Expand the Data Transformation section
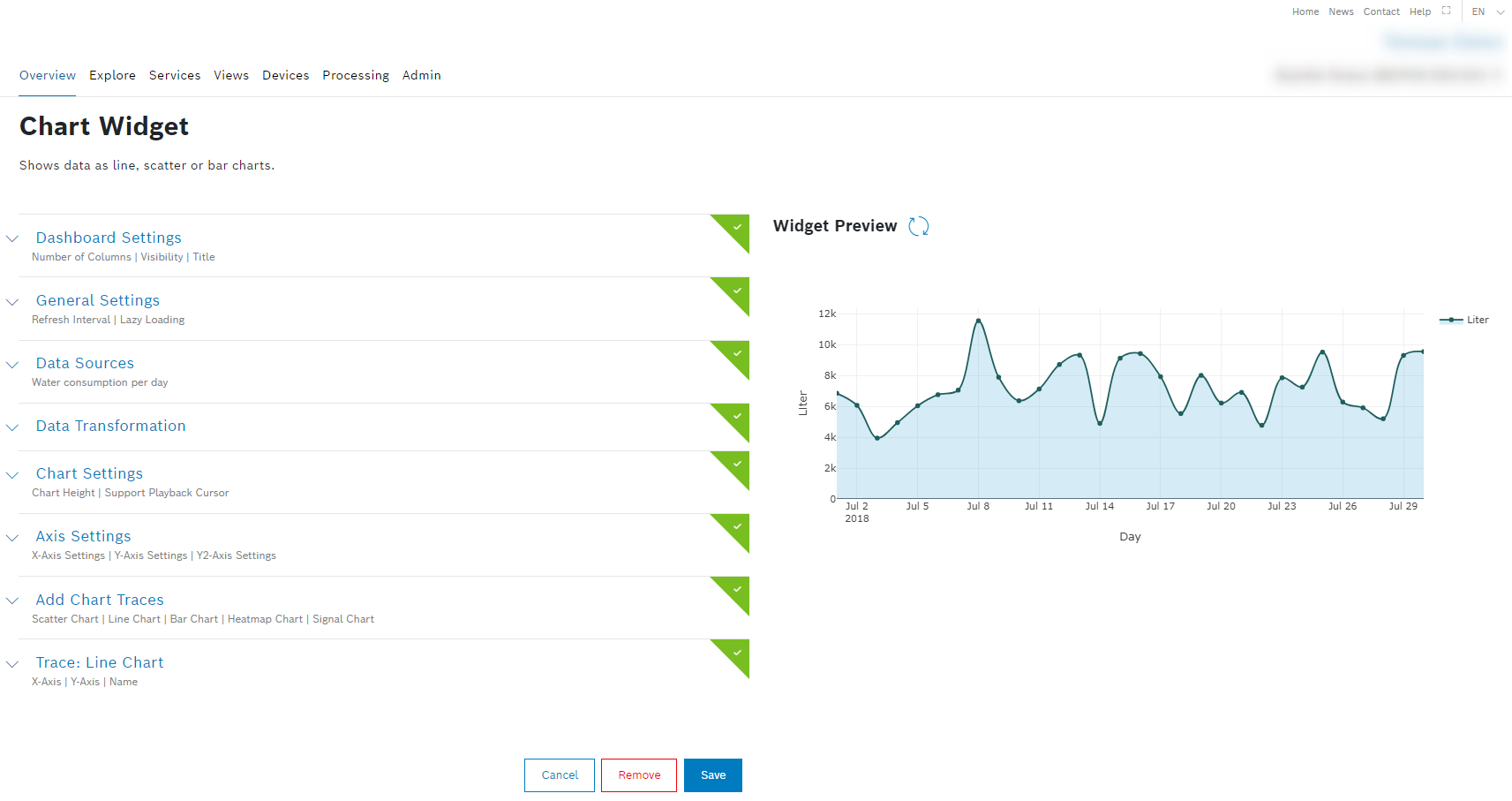This screenshot has height=801, width=1512. (x=110, y=426)
